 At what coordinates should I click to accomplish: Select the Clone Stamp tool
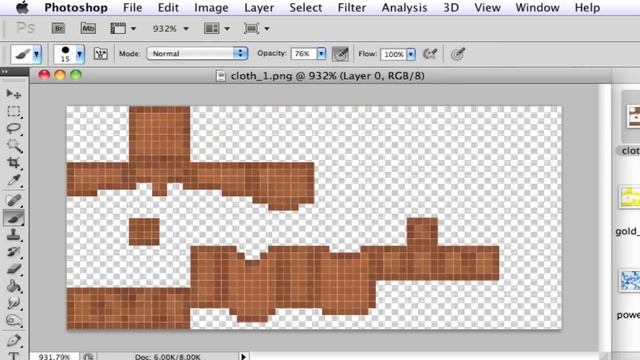[x=13, y=235]
